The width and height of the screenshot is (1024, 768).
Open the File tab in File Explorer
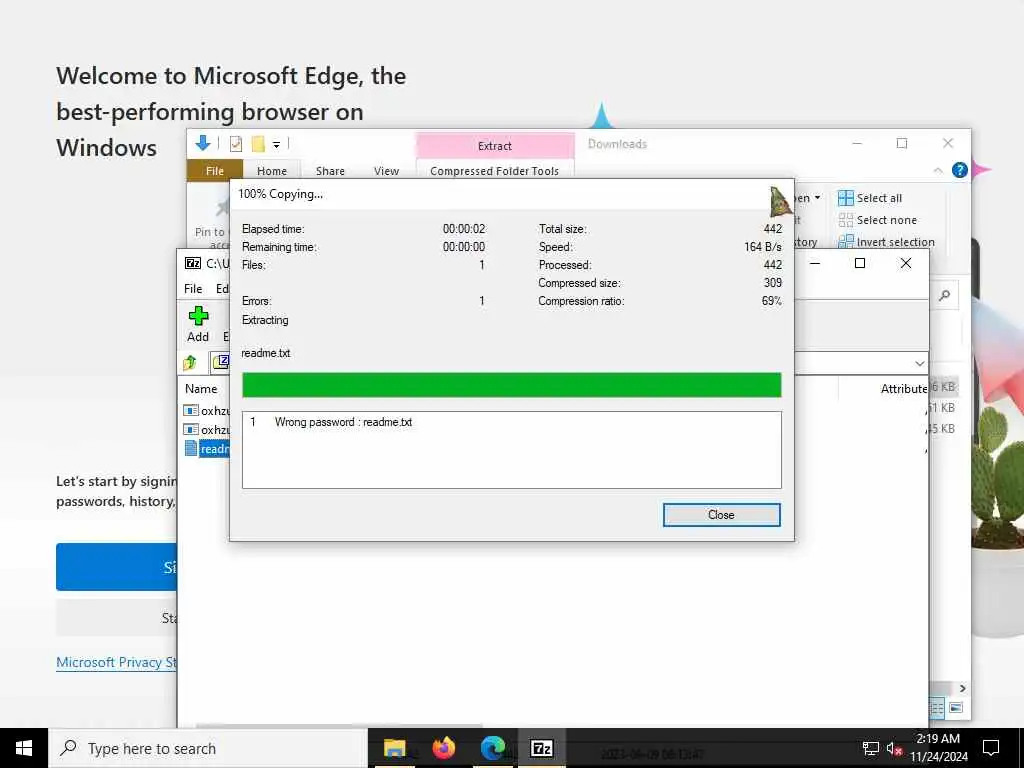(215, 170)
